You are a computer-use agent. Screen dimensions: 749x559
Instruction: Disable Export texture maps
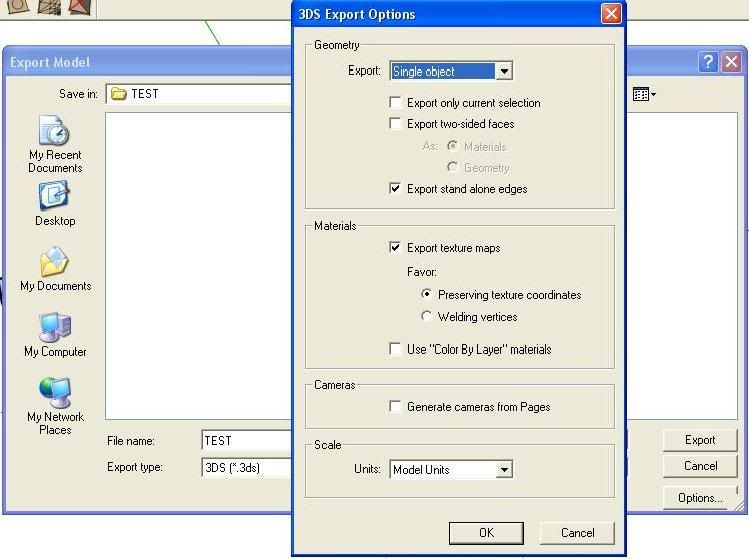[x=395, y=247]
